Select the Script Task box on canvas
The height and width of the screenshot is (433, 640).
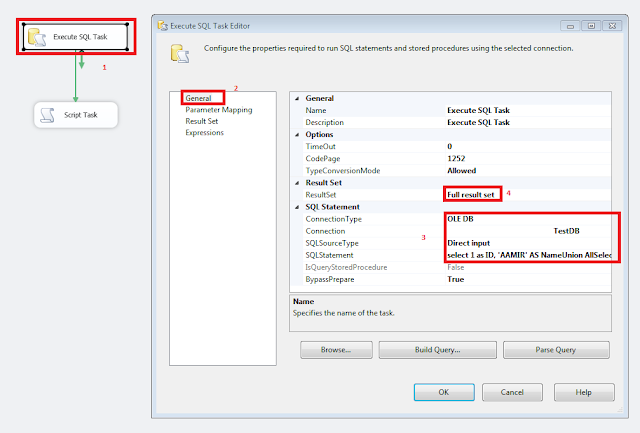[76, 115]
